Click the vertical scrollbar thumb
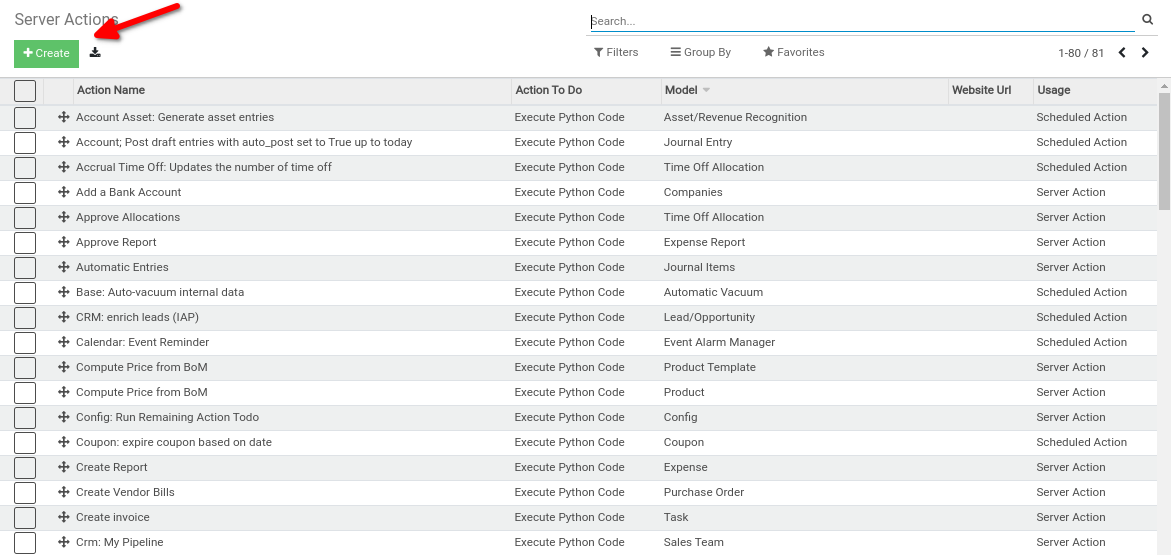 click(x=1164, y=150)
